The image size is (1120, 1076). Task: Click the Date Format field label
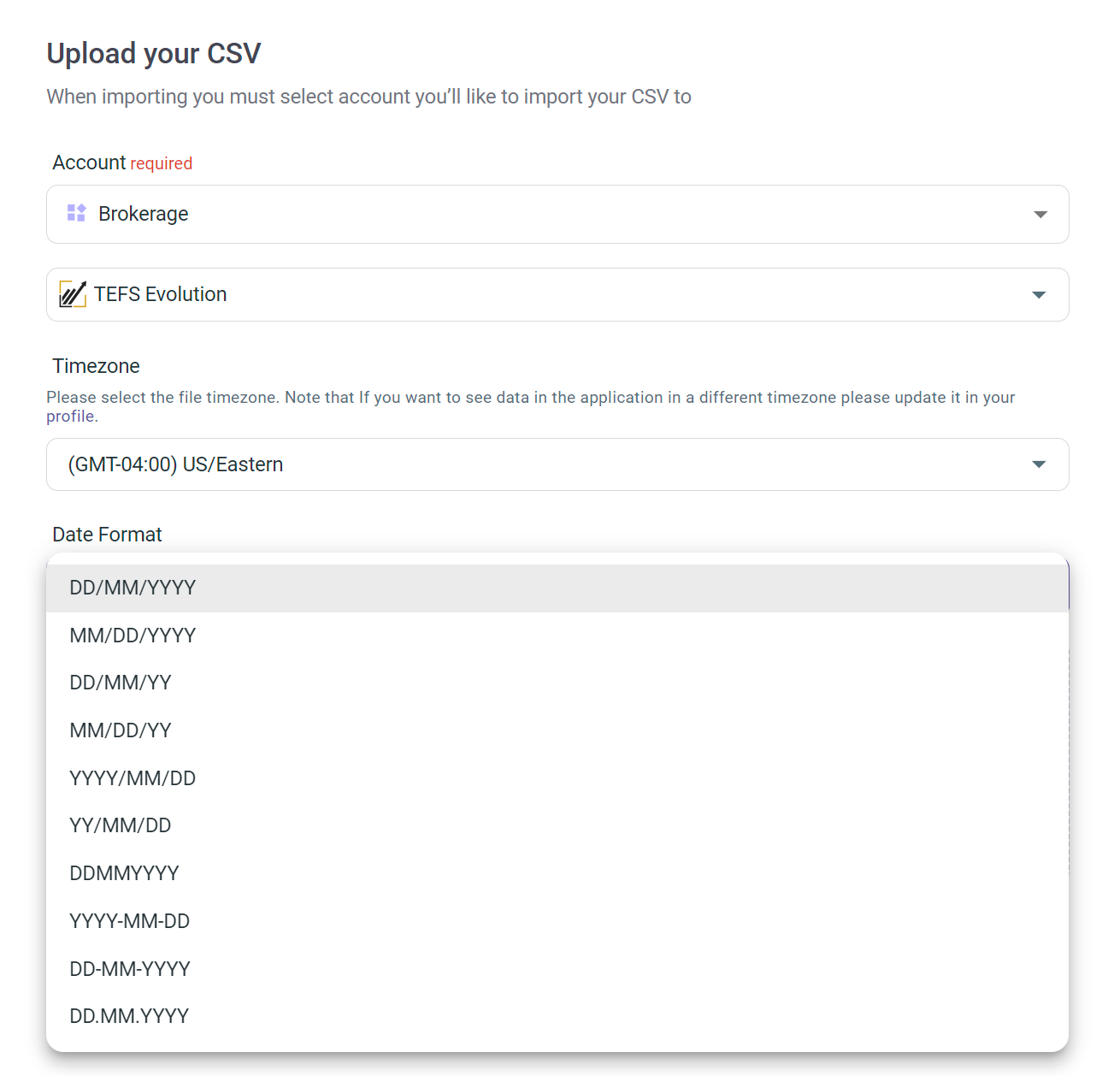(x=107, y=535)
